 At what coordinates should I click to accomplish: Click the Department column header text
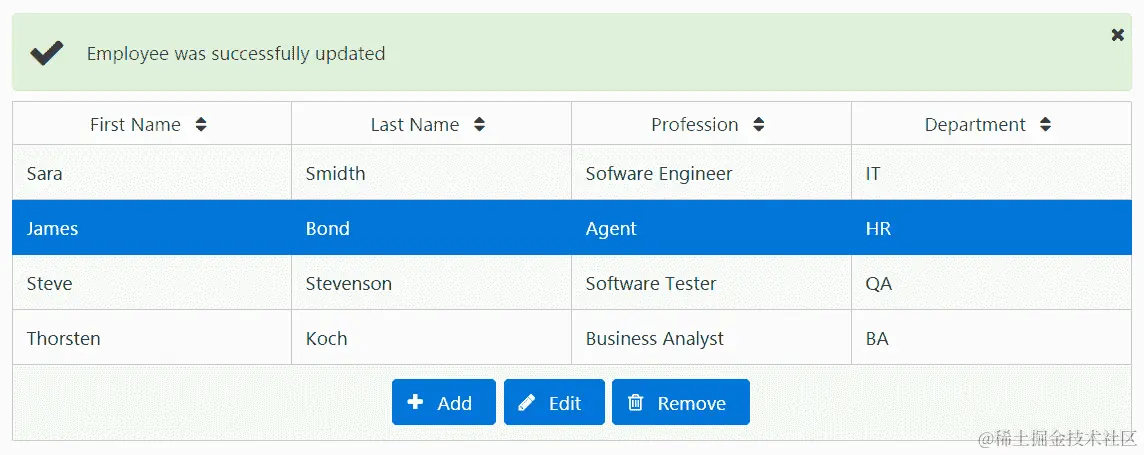(x=975, y=125)
